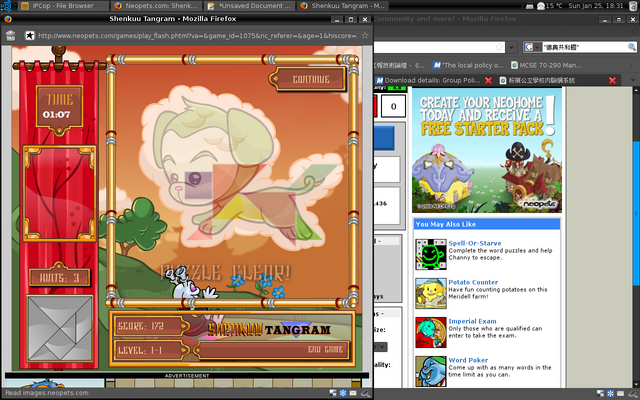Click the snowflake icon in background Firefox status bar
Image resolution: width=640 pixels, height=400 pixels.
611,393
